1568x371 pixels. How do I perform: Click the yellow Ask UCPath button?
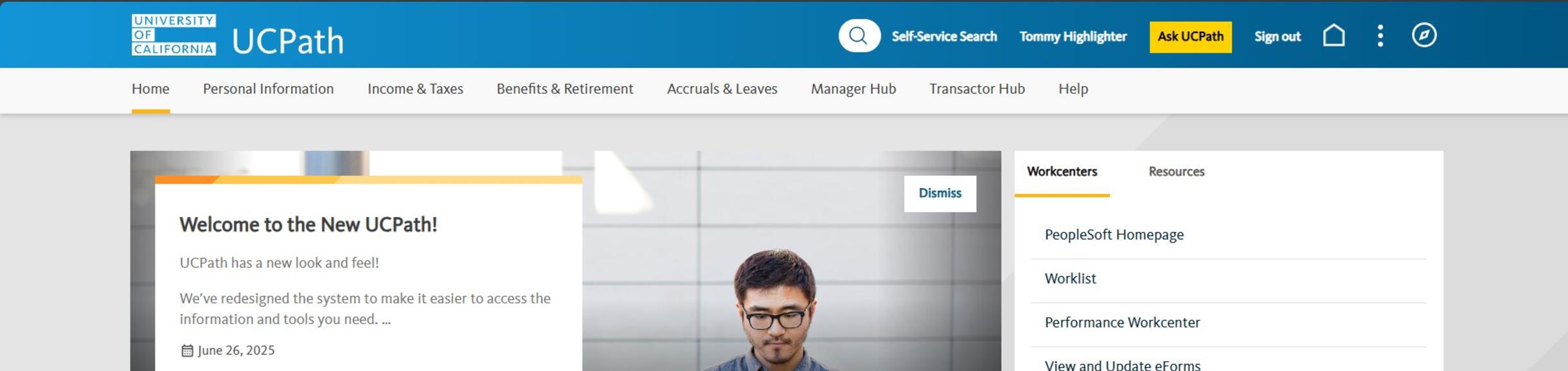pos(1190,37)
